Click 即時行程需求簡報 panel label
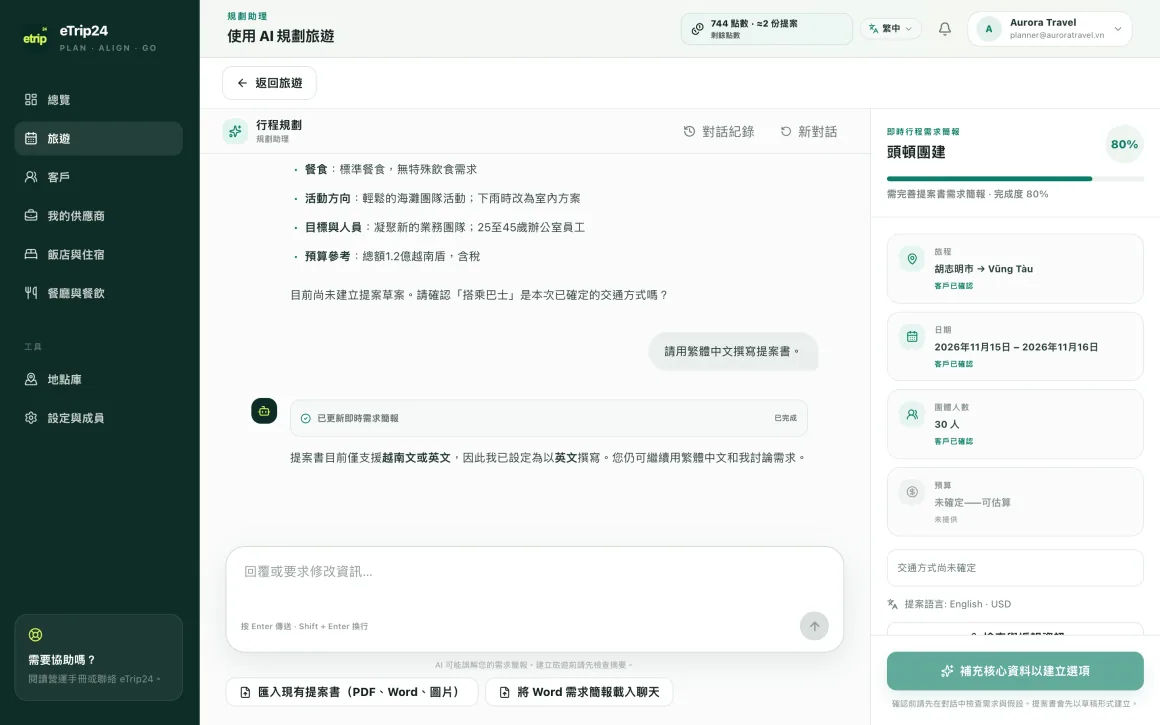Image resolution: width=1160 pixels, height=725 pixels. pyautogui.click(x=923, y=132)
